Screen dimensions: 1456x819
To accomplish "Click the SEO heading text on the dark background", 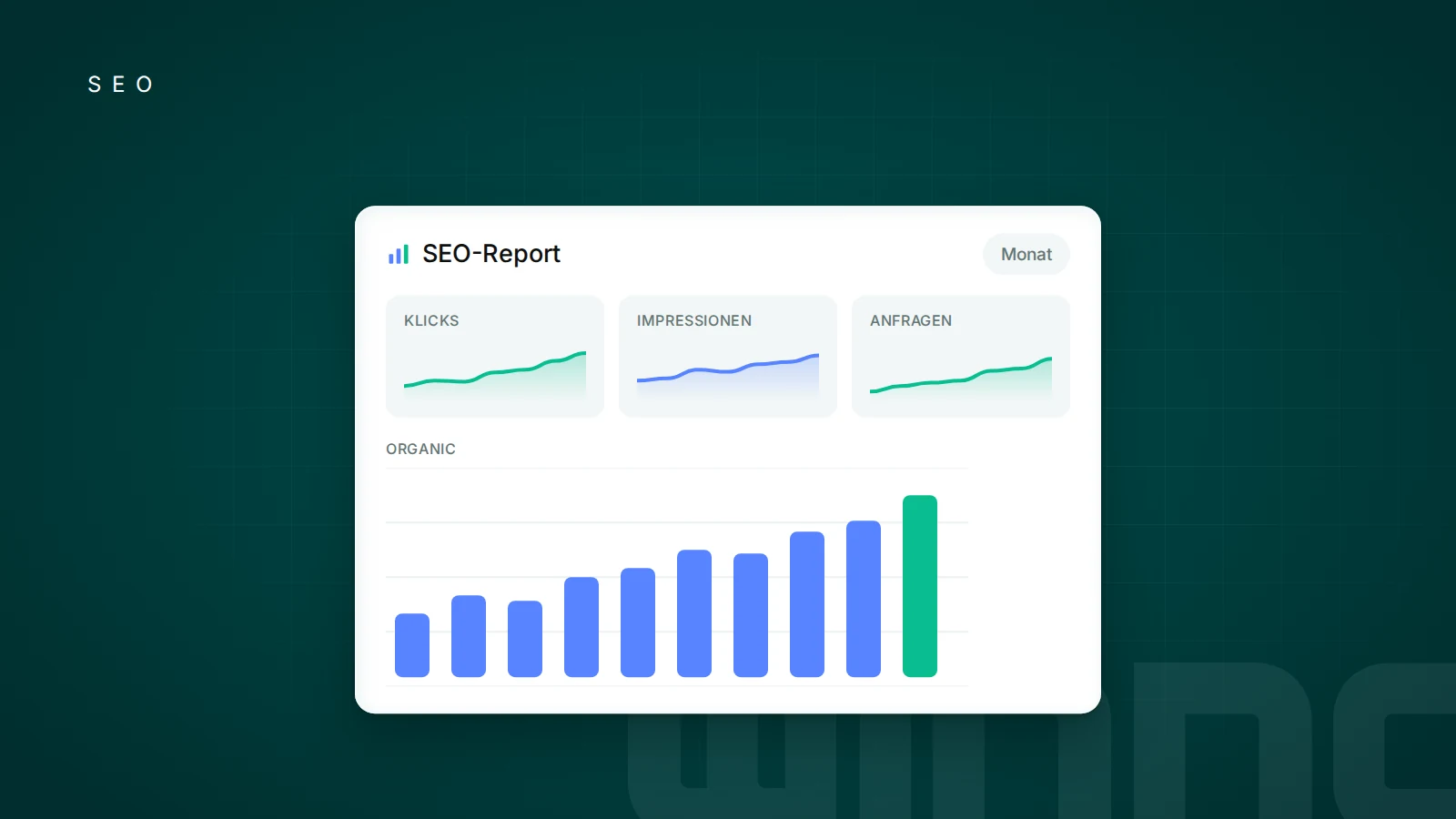I will [120, 84].
